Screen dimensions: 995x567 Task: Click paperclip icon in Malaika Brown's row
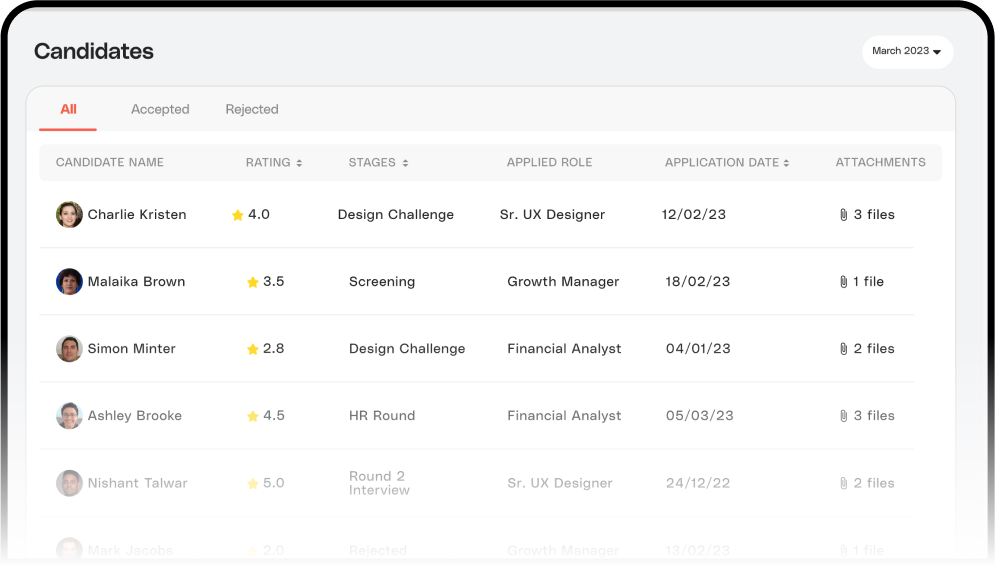coord(844,282)
